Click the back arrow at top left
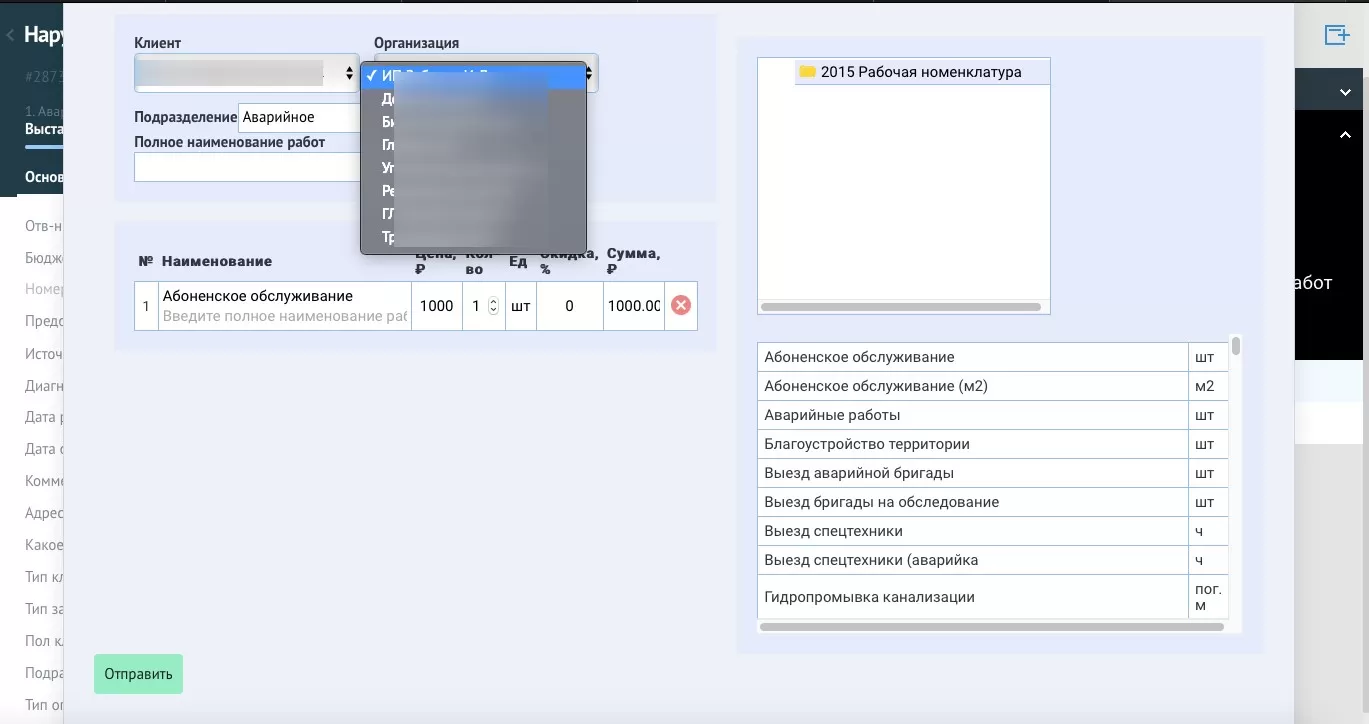This screenshot has height=724, width=1369. [x=10, y=35]
